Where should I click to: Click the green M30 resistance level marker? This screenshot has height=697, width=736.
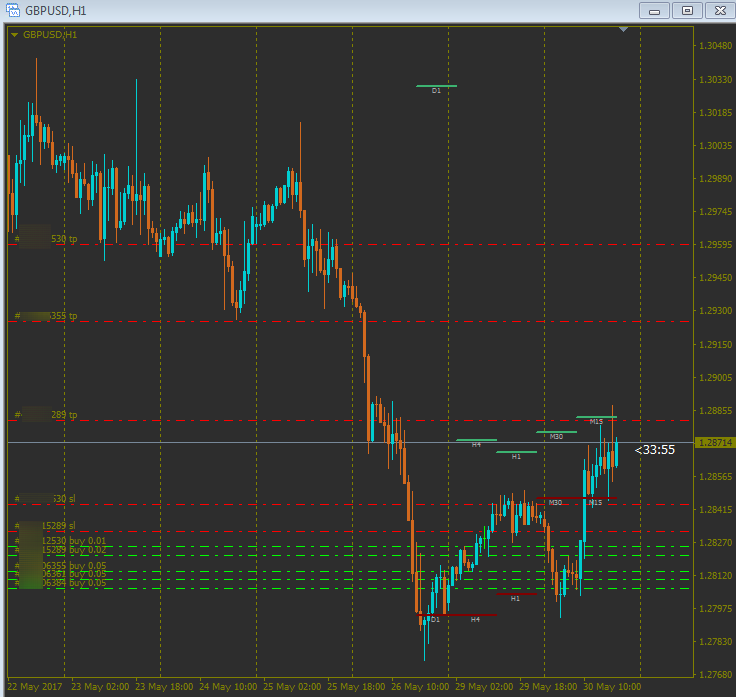[x=557, y=432]
